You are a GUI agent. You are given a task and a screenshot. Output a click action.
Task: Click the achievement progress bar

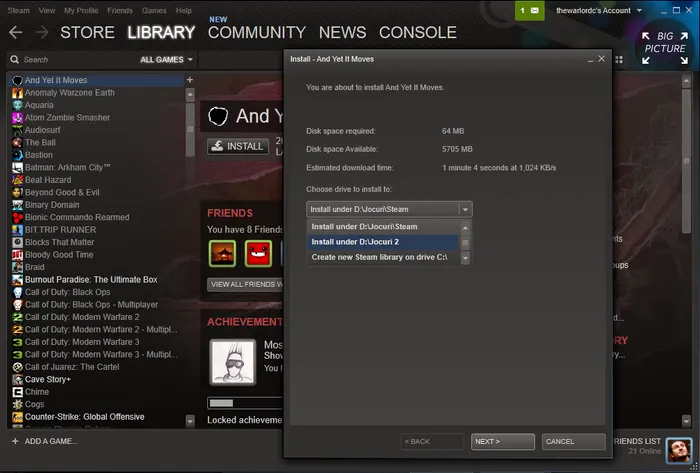coord(245,403)
